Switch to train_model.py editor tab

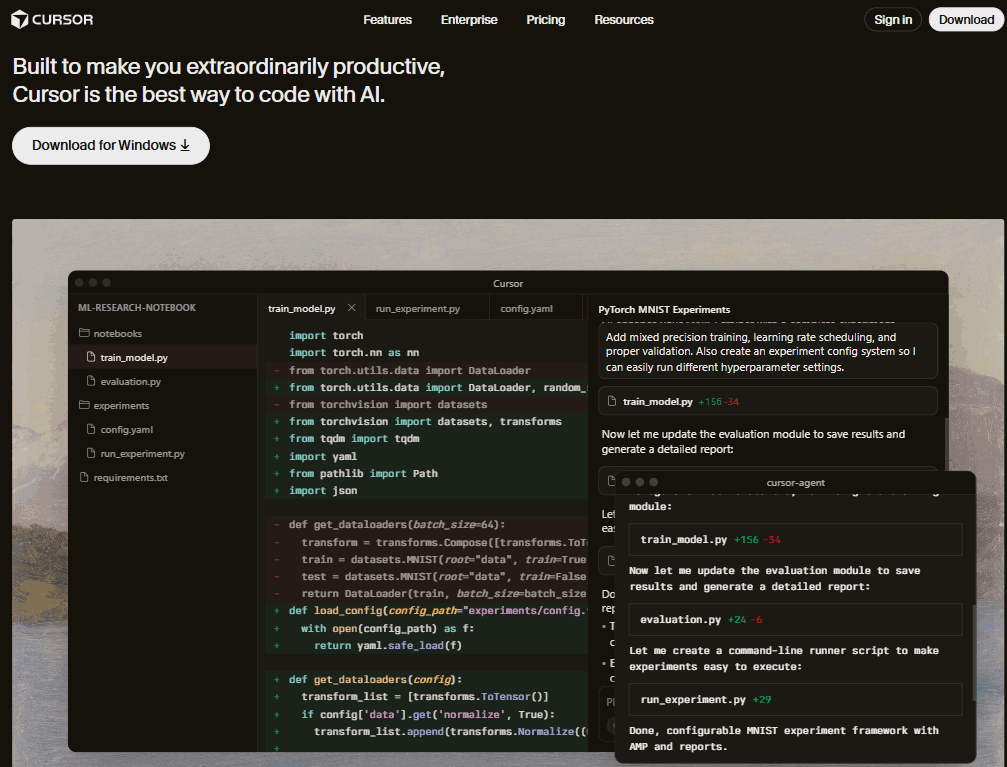pyautogui.click(x=302, y=308)
